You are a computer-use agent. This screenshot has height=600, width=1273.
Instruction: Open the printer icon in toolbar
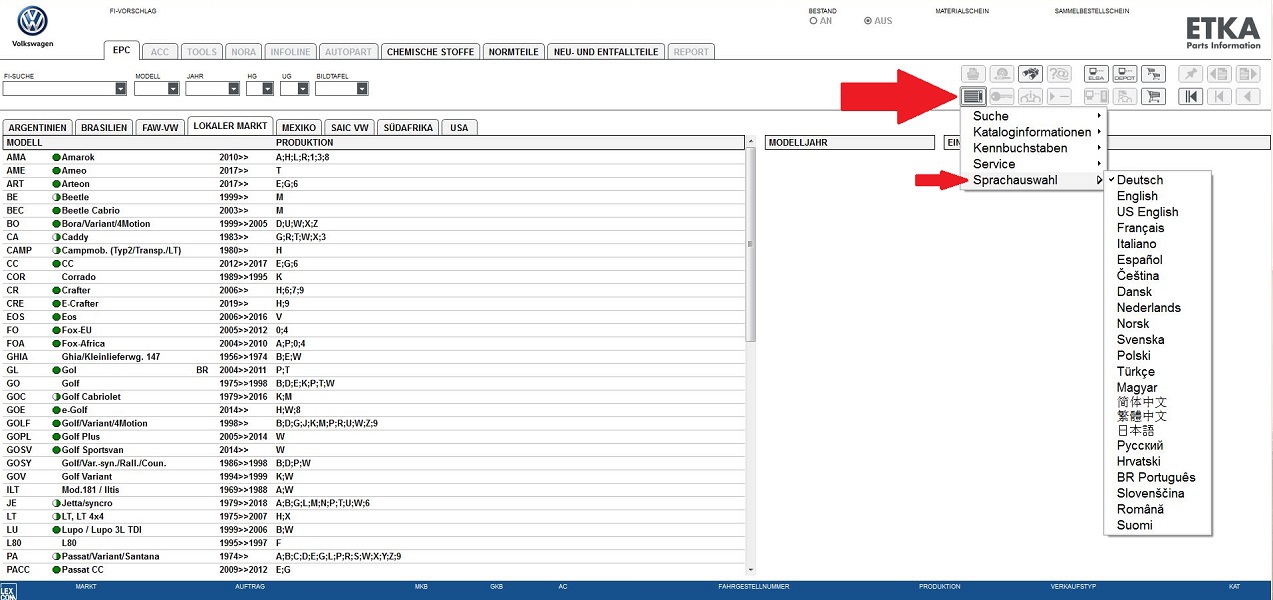click(973, 73)
